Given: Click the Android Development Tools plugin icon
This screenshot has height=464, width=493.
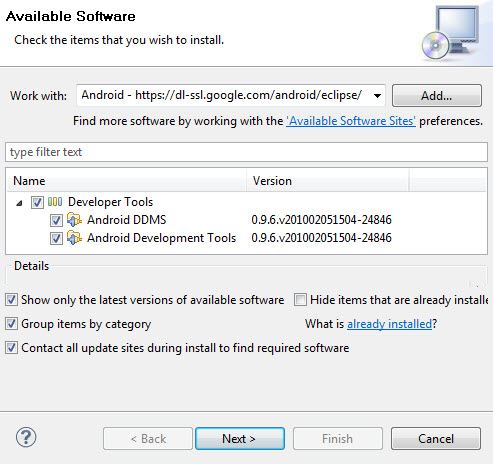Looking at the screenshot, I should coord(74,237).
